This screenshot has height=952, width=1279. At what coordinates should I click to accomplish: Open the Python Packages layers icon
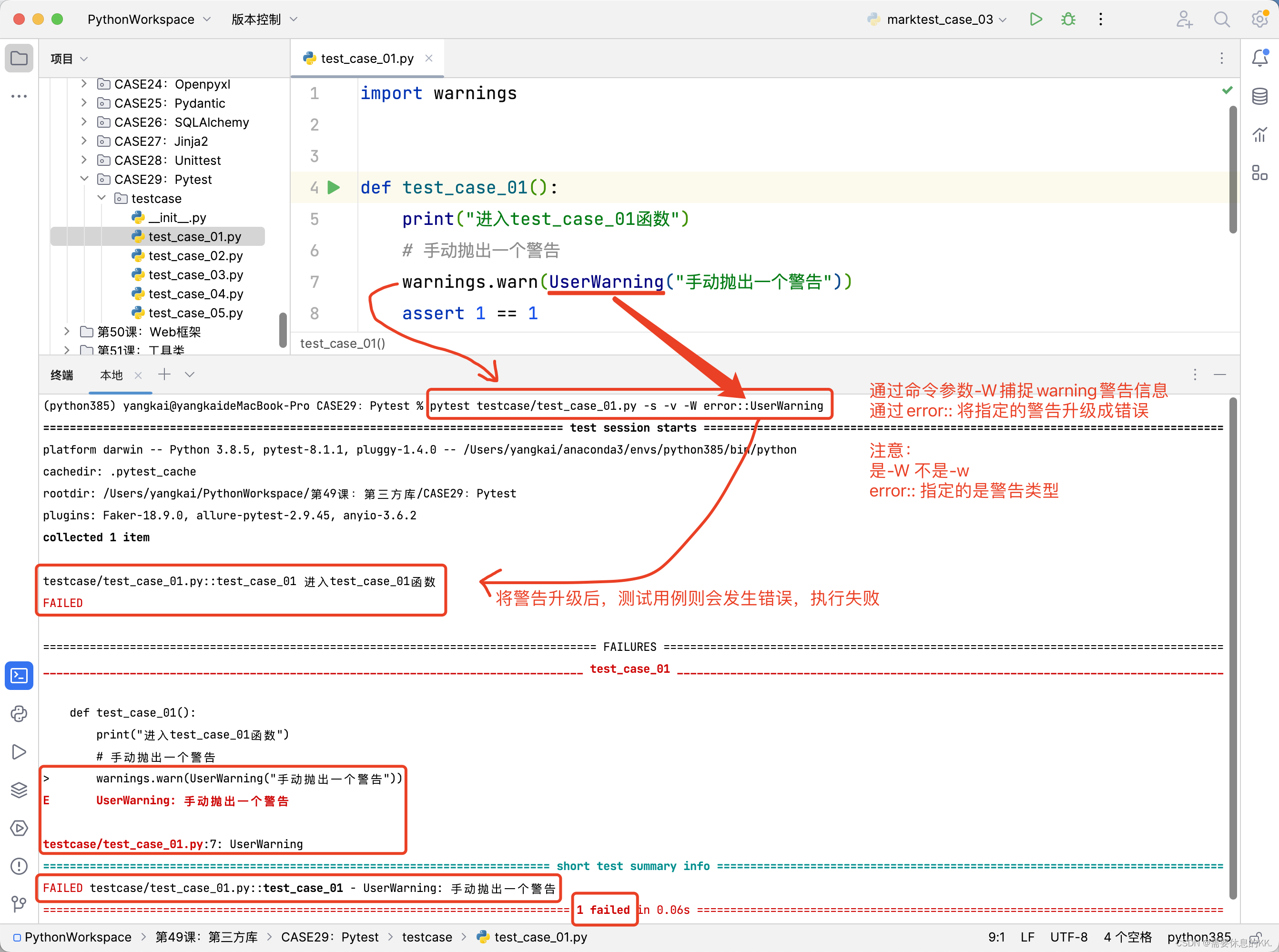tap(19, 790)
